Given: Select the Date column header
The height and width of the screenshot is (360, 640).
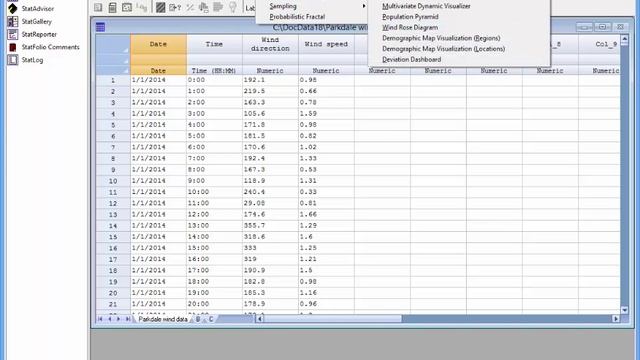Looking at the screenshot, I should pos(158,44).
